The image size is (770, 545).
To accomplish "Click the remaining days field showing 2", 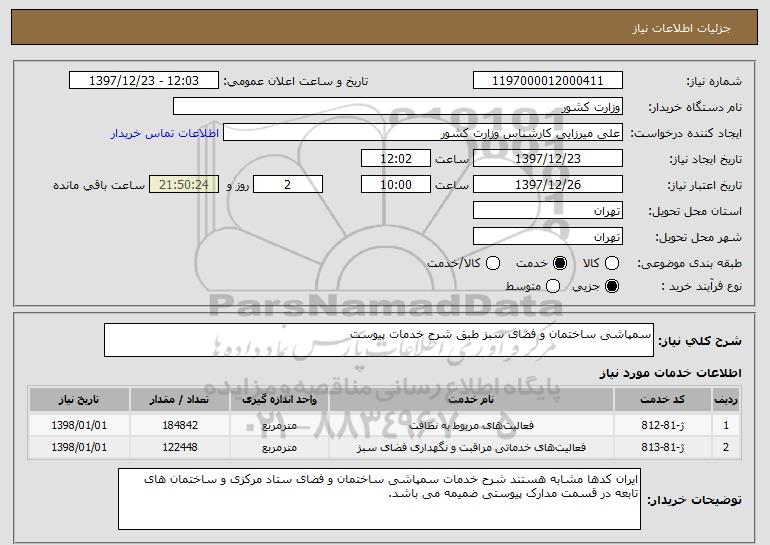I will point(288,185).
